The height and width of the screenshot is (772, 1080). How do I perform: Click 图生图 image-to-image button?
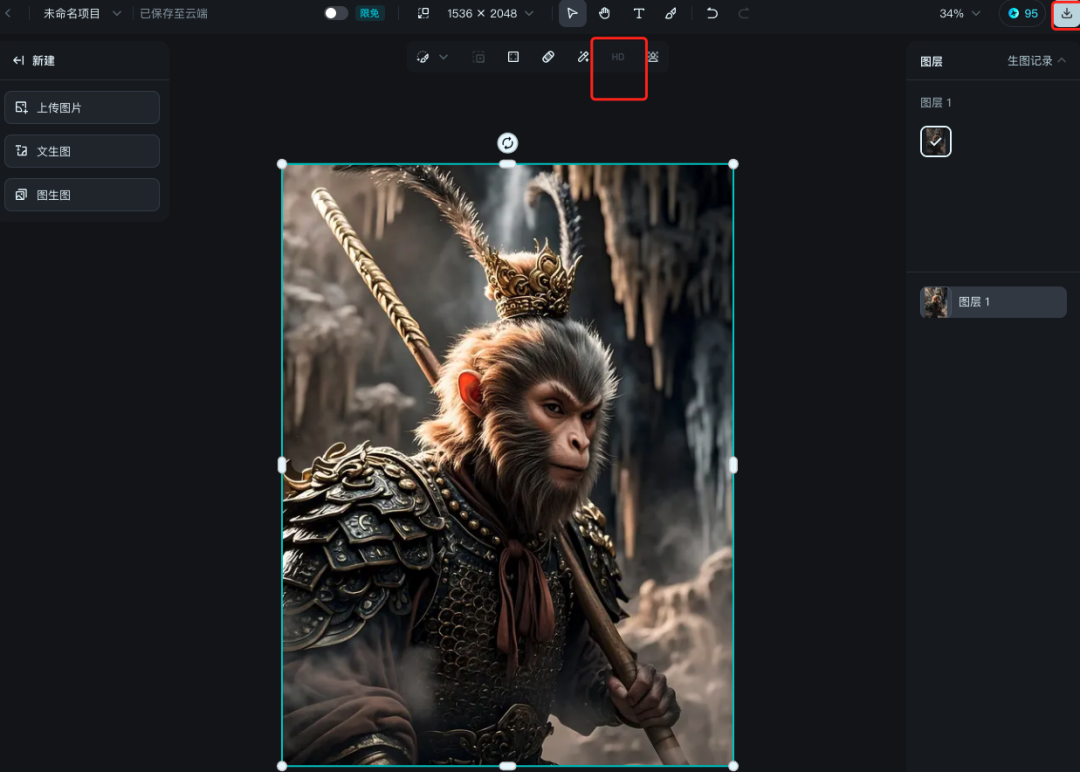pos(82,195)
